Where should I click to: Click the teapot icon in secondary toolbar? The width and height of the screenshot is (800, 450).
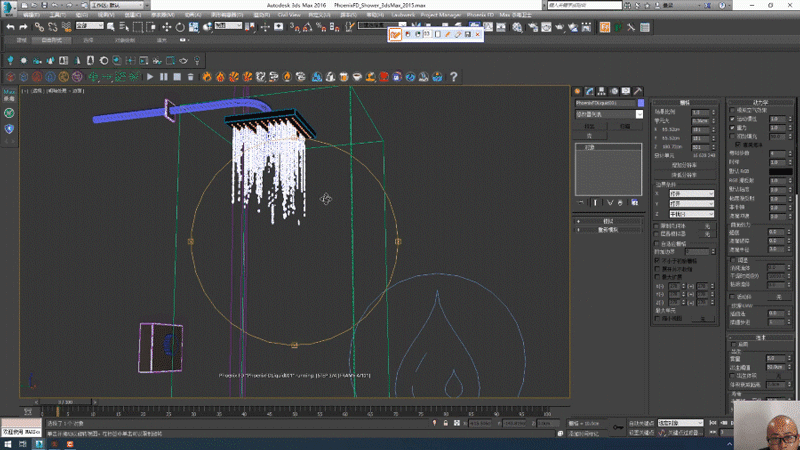coord(184,61)
